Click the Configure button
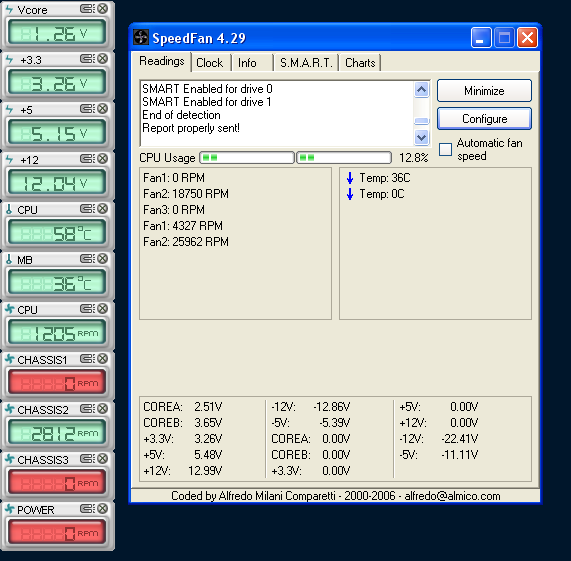The width and height of the screenshot is (571, 561). 484,119
